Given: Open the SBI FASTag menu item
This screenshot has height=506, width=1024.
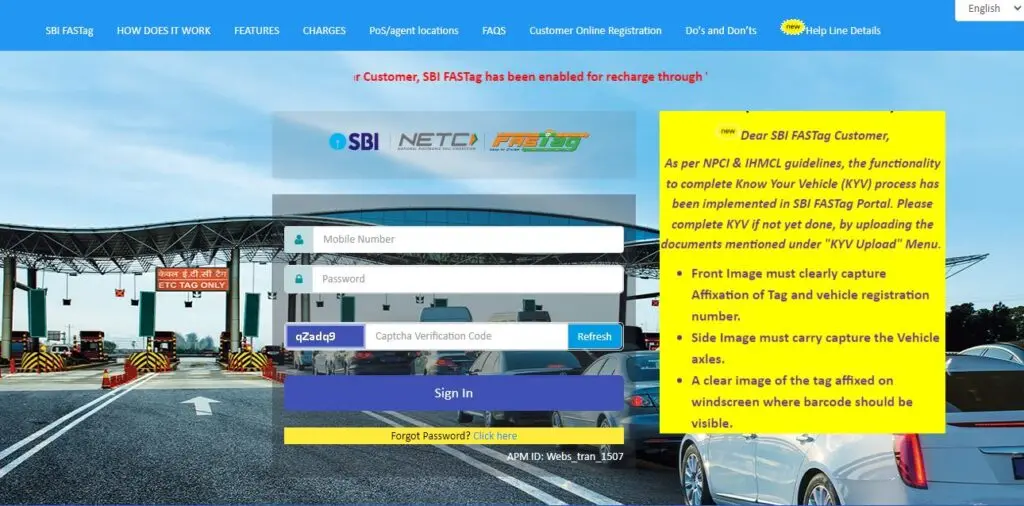Looking at the screenshot, I should [69, 31].
